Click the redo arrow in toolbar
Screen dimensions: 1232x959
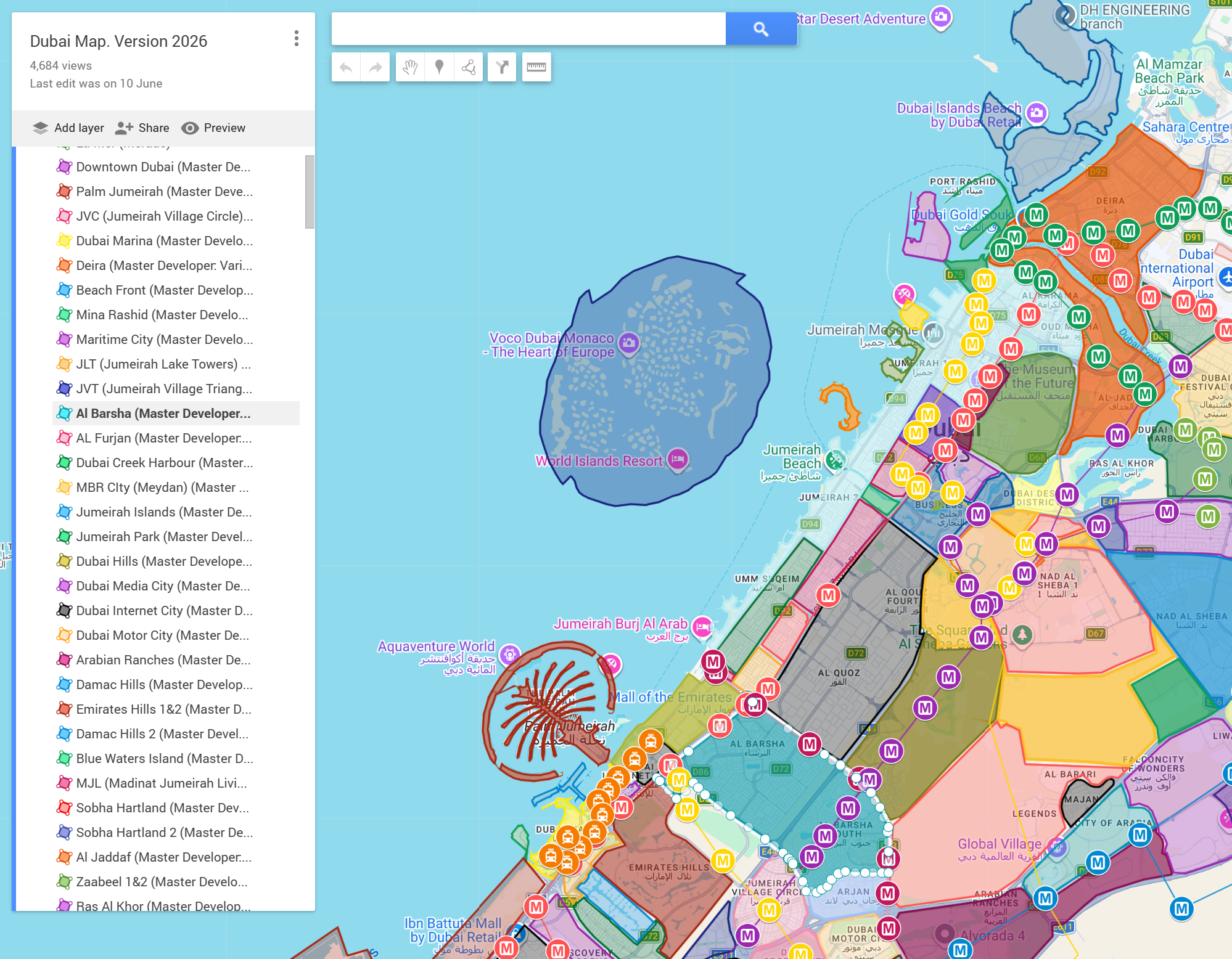point(375,67)
